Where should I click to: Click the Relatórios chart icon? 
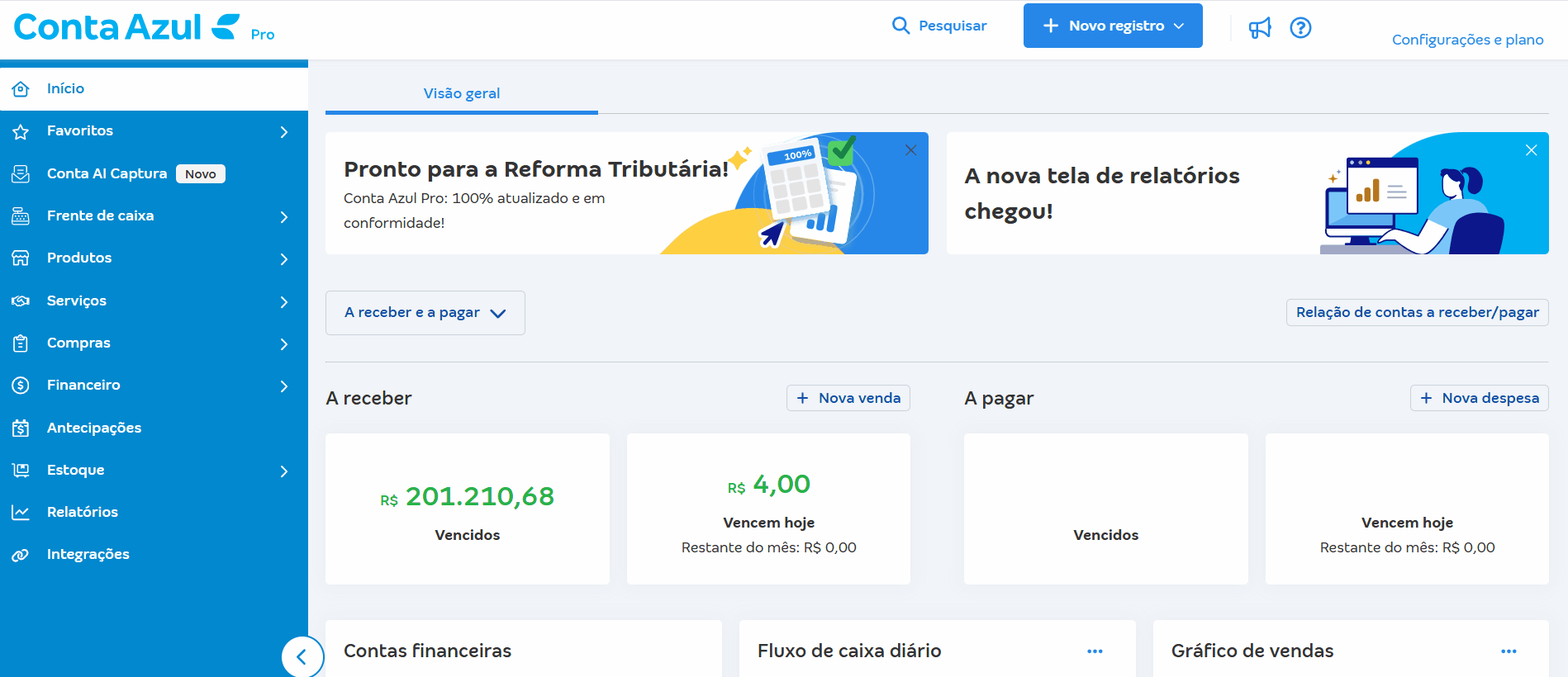coord(21,513)
